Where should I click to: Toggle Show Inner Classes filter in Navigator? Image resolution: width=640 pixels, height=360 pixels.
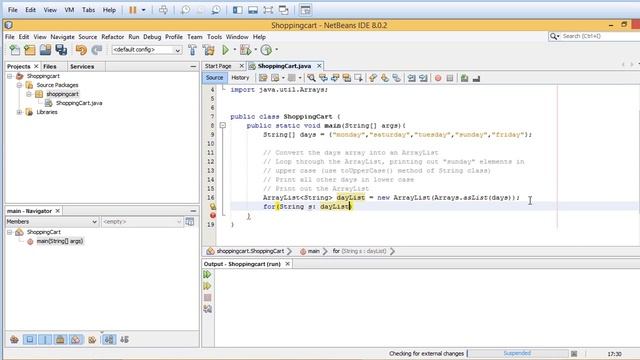pyautogui.click(x=76, y=339)
